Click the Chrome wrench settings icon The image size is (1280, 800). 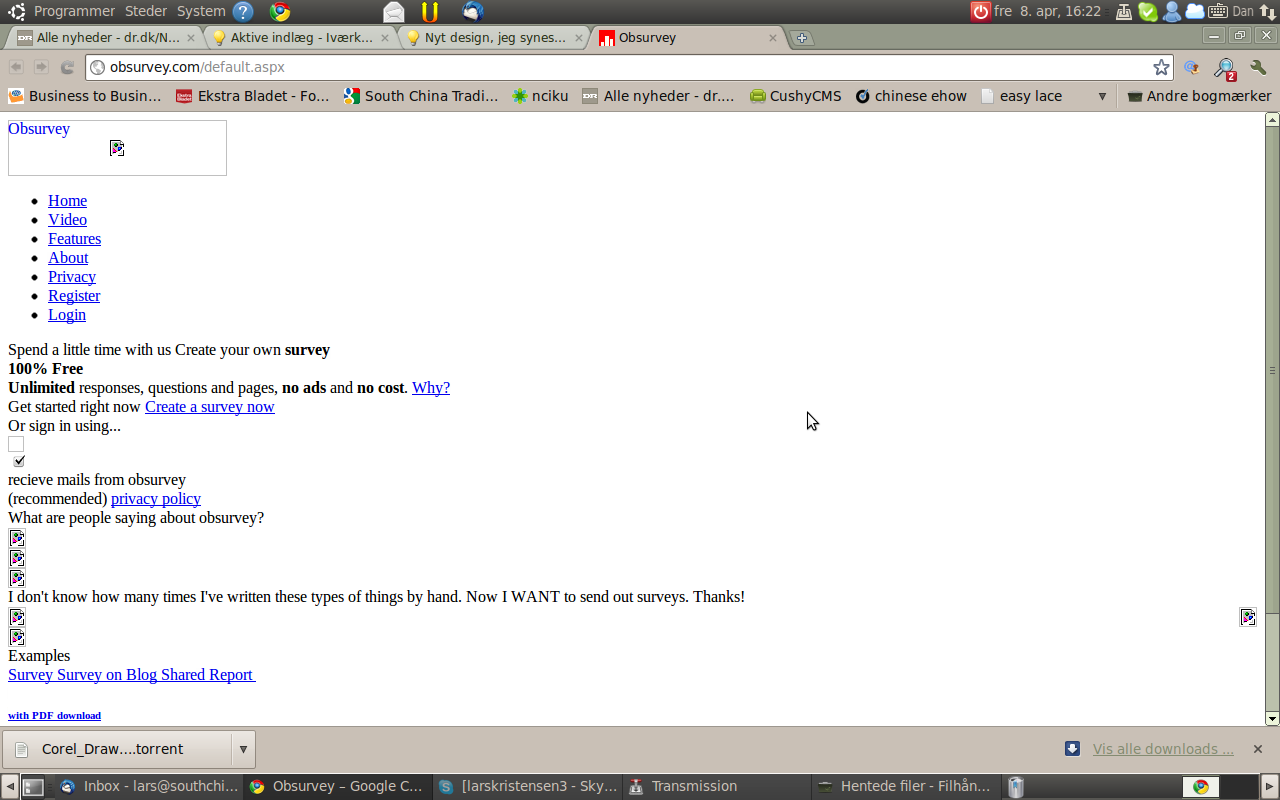point(1258,67)
